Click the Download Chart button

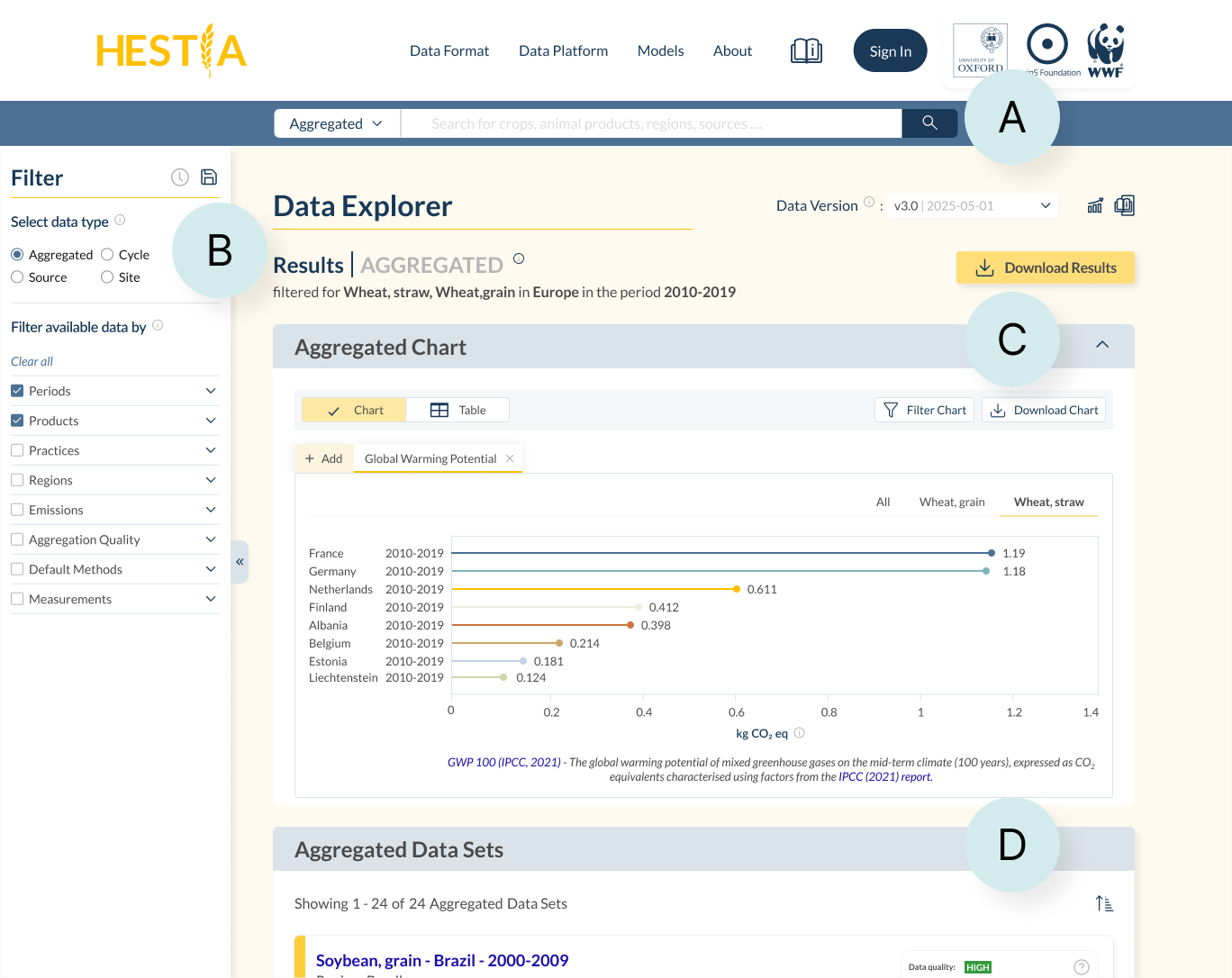[x=1044, y=410]
